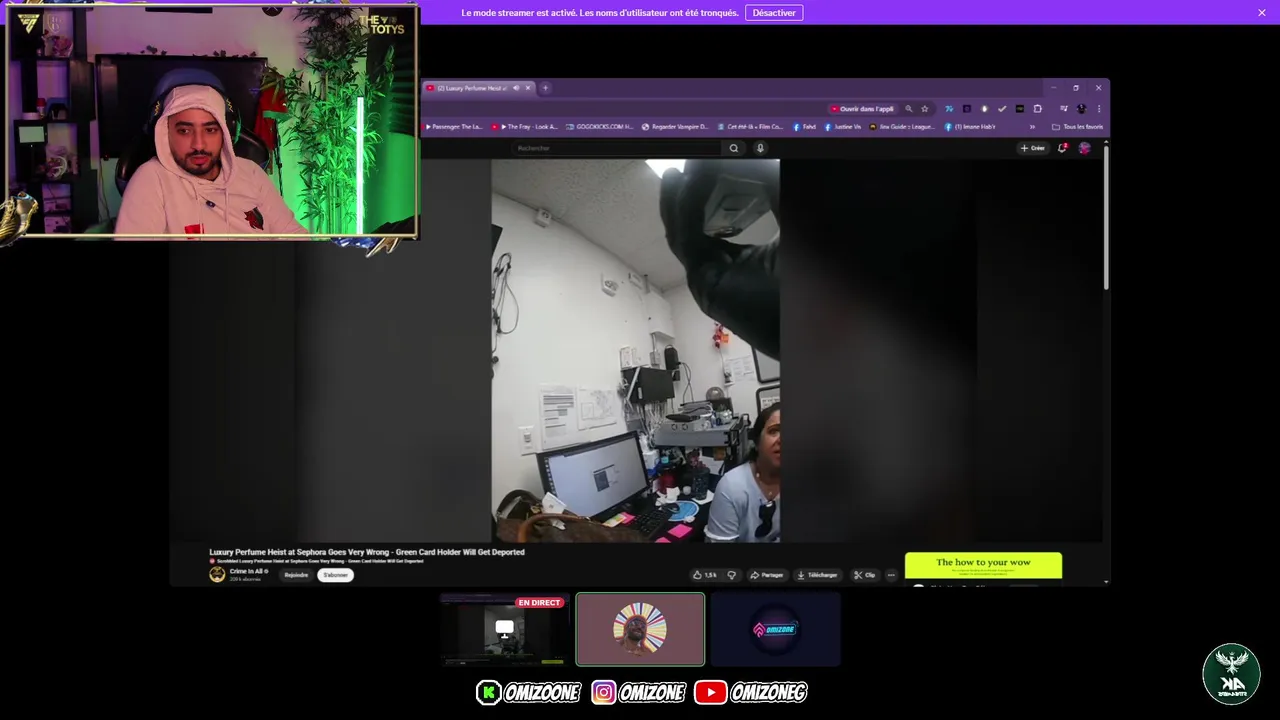Click the YouTube page vertical scrollbar
This screenshot has height=720, width=1280.
[1106, 220]
